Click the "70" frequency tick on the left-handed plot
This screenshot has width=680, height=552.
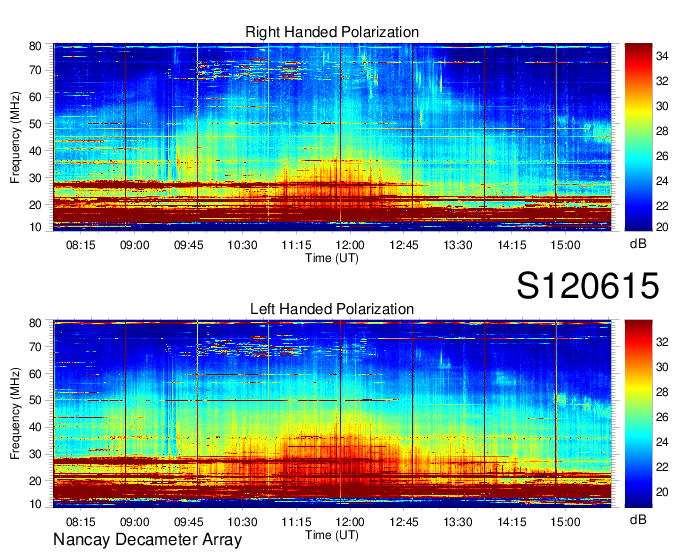35,346
